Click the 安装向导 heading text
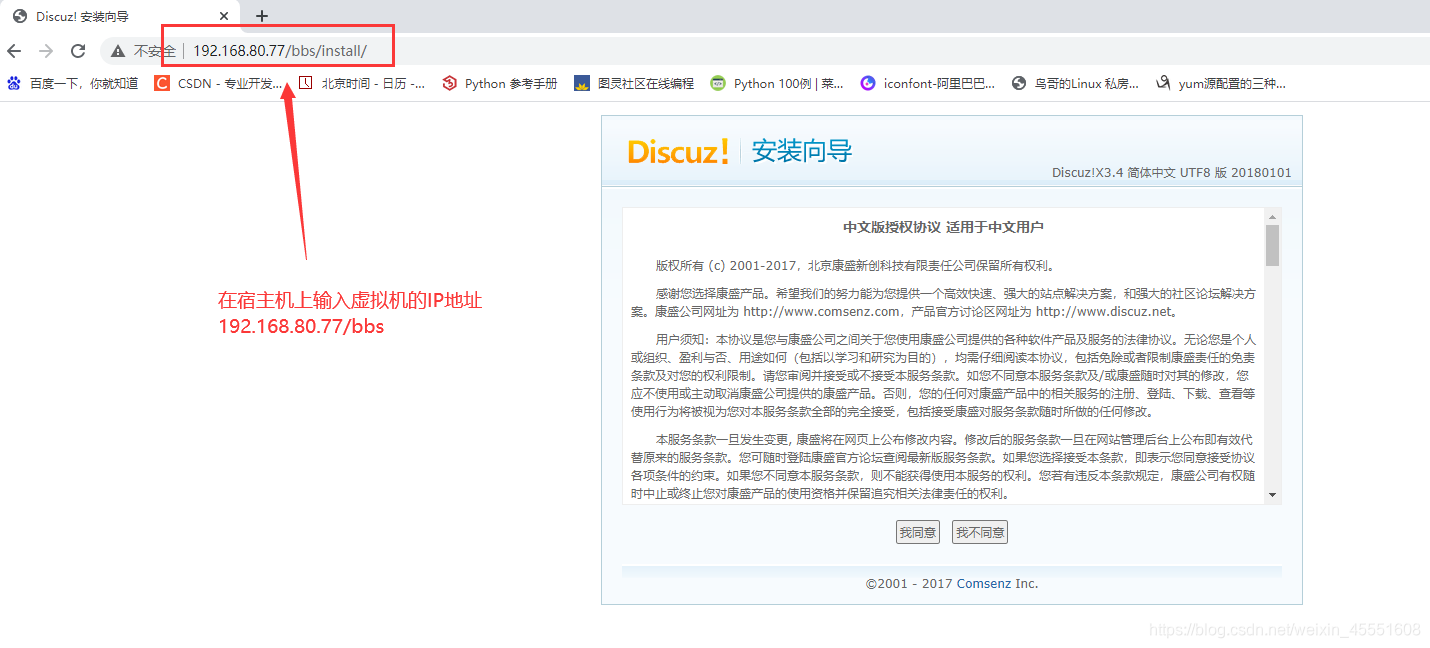Viewport: 1430px width, 648px height. pyautogui.click(x=802, y=152)
